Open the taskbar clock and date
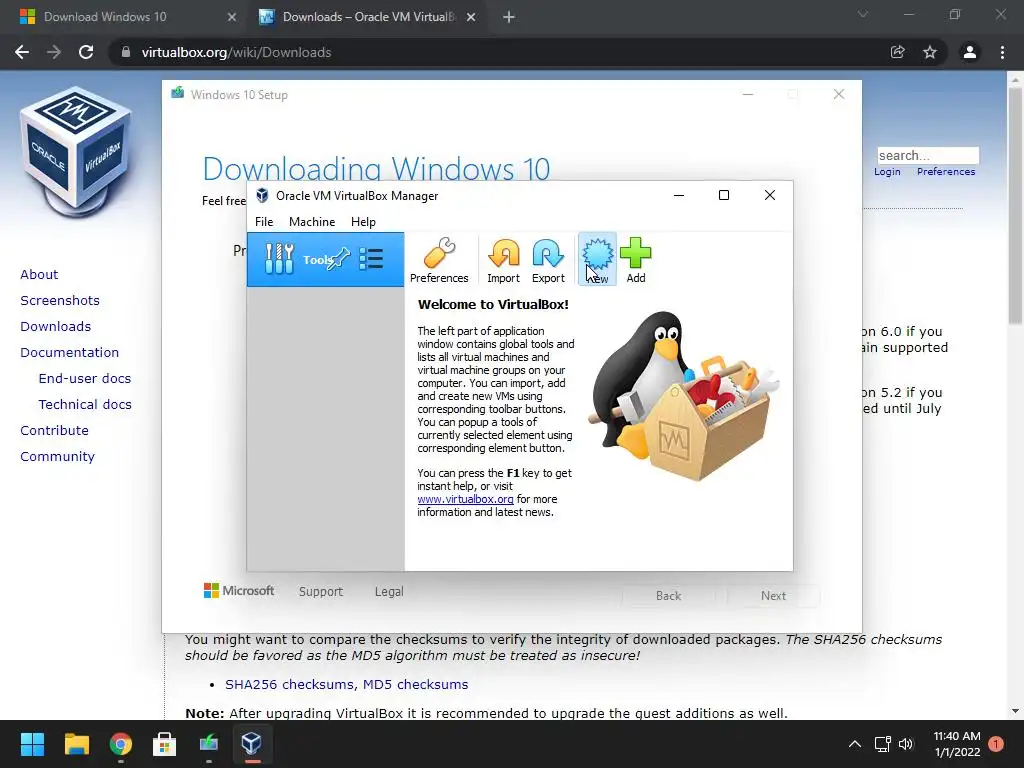 tap(957, 744)
